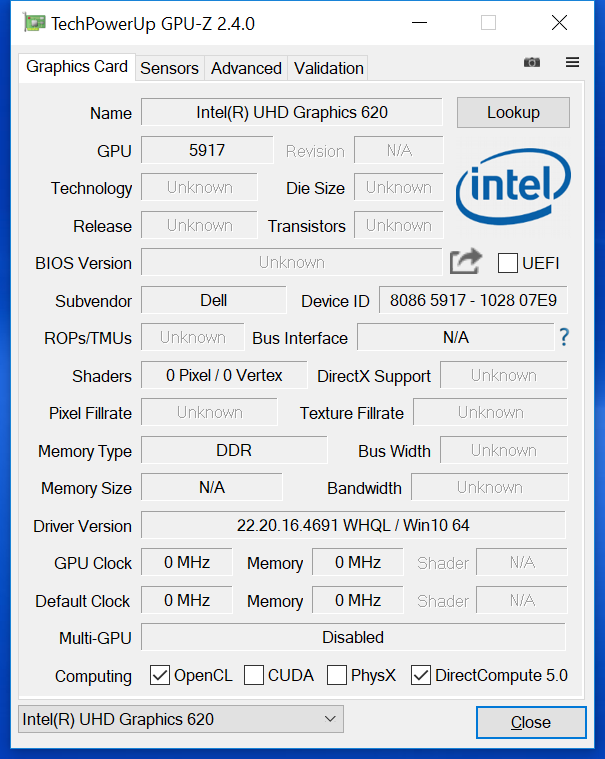Click the Technology Unknown field
Viewport: 605px width, 759px height.
(x=199, y=187)
